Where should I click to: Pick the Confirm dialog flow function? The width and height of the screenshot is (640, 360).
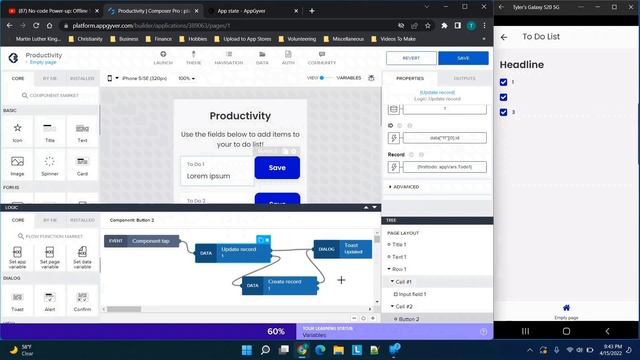[x=82, y=302]
